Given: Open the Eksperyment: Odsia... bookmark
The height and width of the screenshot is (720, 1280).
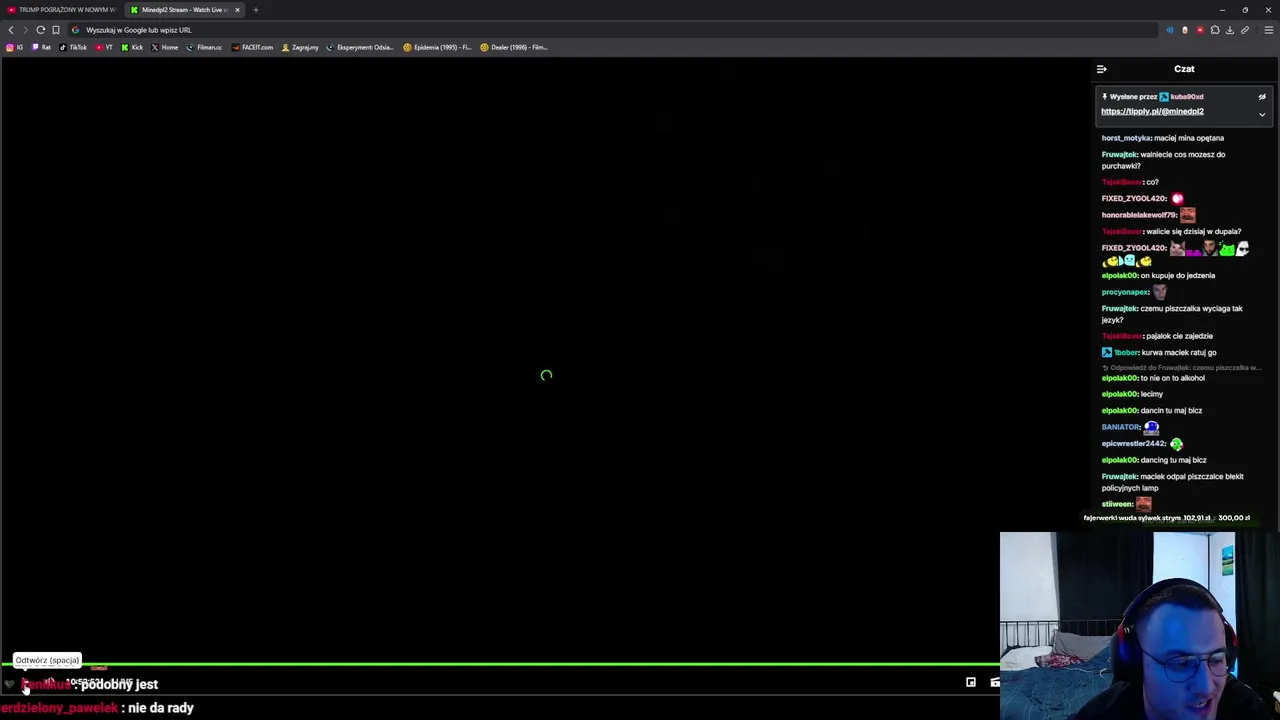Looking at the screenshot, I should [361, 47].
